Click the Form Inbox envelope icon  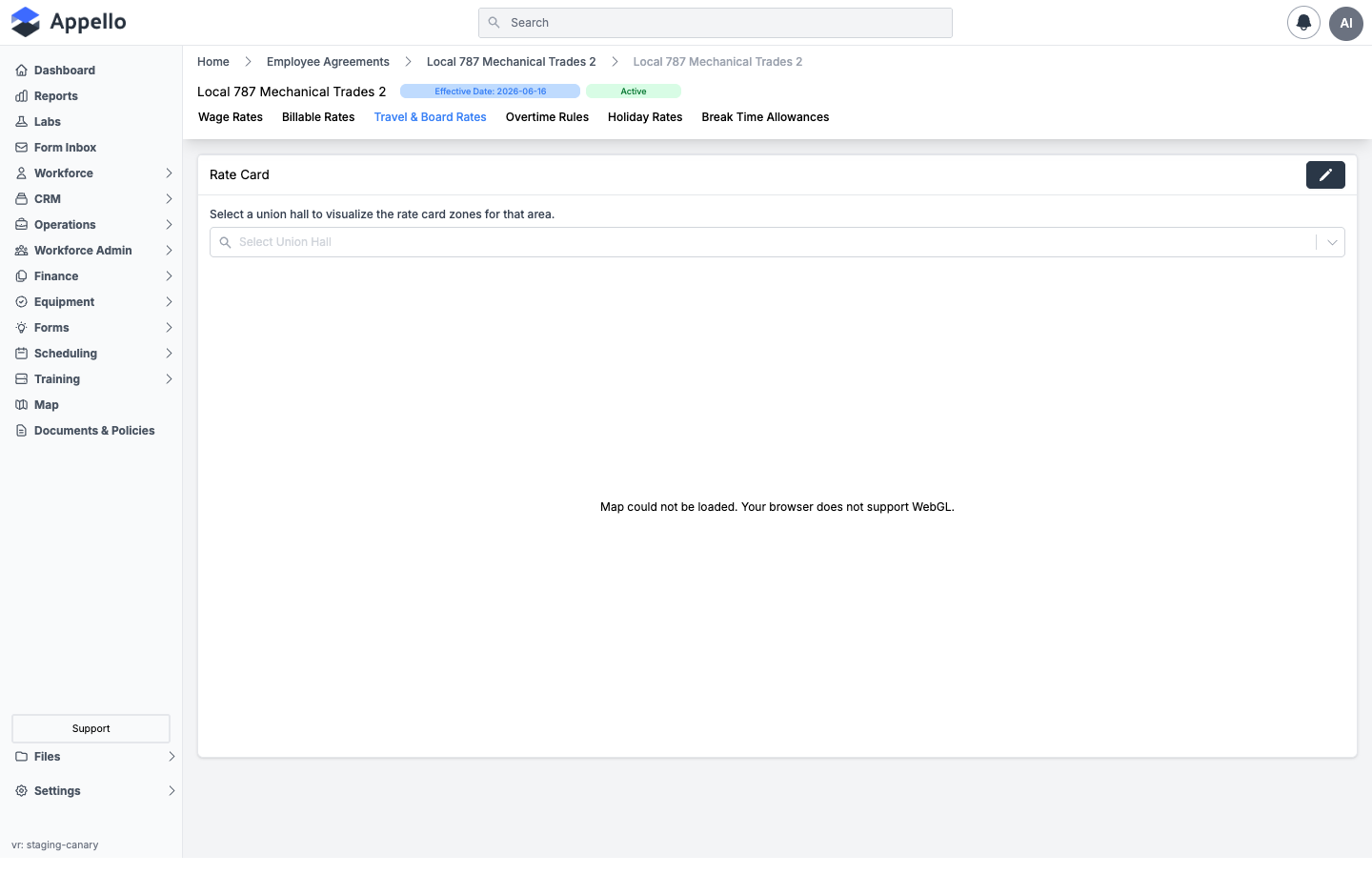point(21,148)
